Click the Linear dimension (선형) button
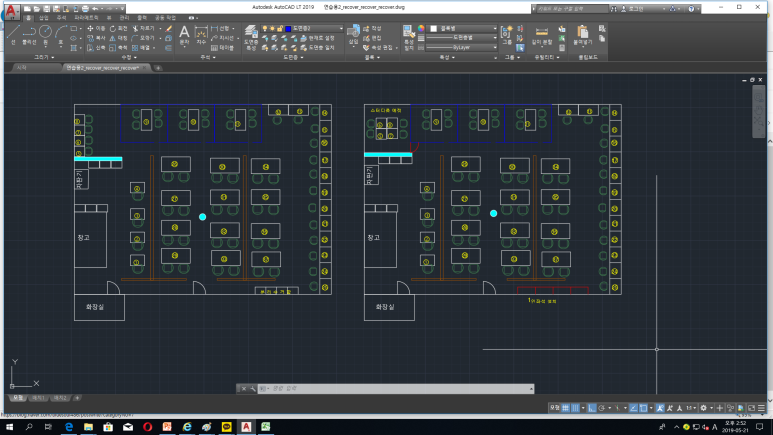773x435 pixels. pos(220,29)
